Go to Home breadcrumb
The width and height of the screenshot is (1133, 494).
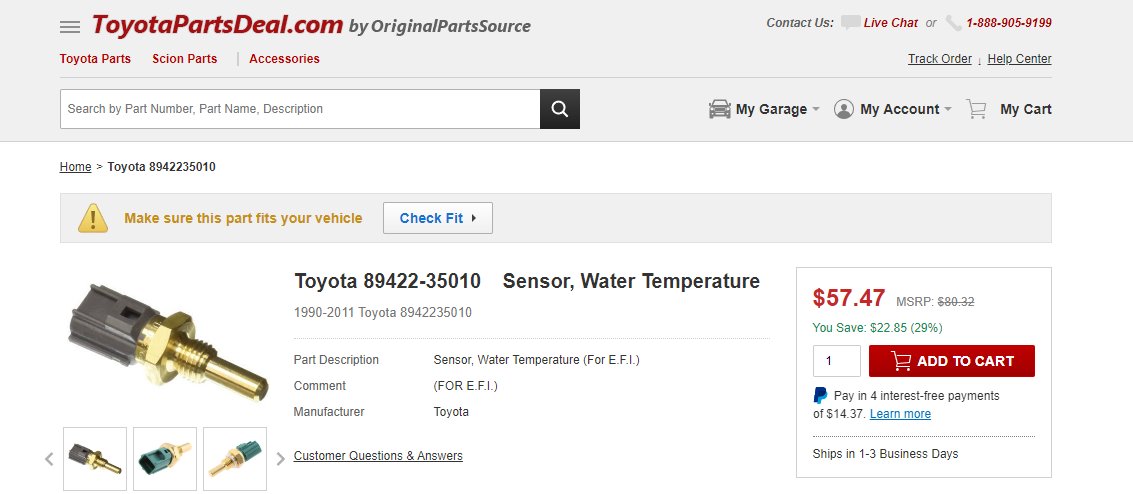pyautogui.click(x=75, y=167)
